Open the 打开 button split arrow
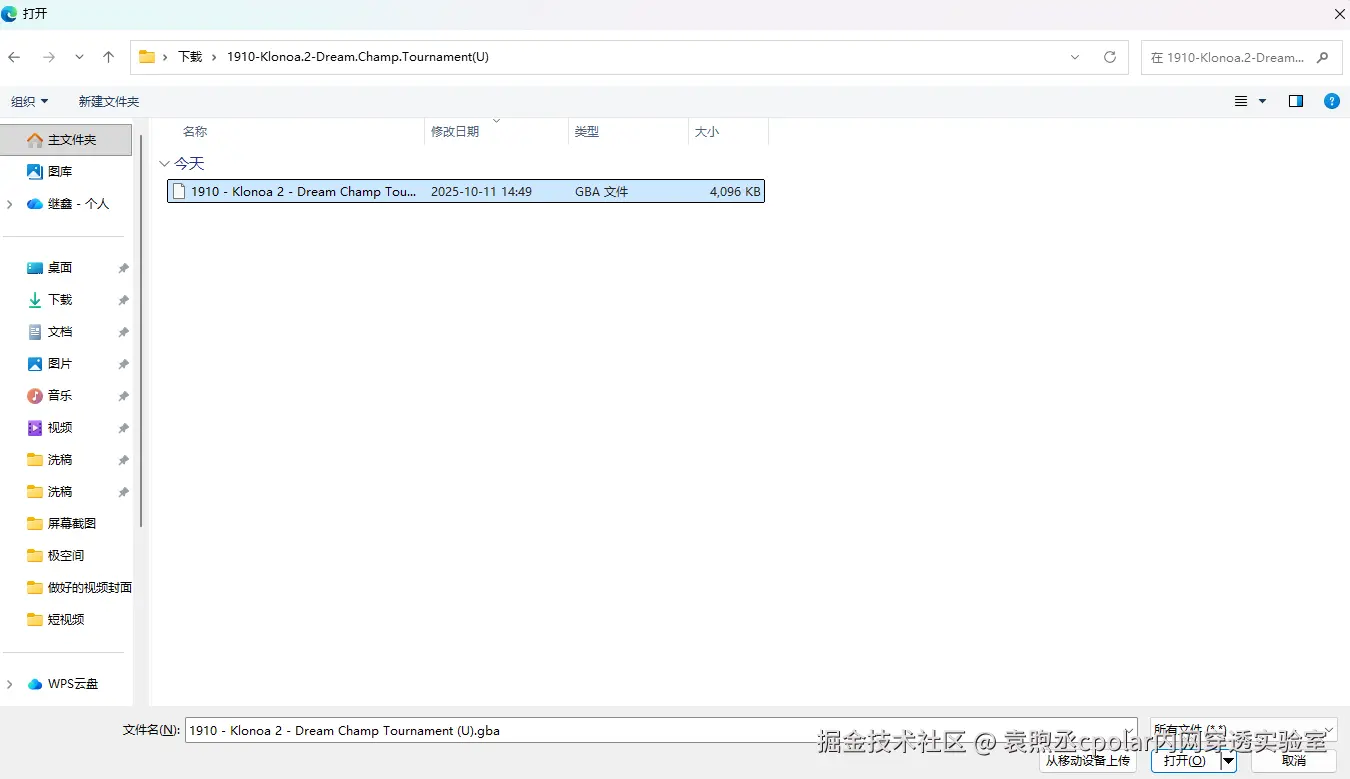This screenshot has height=779, width=1350. tap(1229, 760)
